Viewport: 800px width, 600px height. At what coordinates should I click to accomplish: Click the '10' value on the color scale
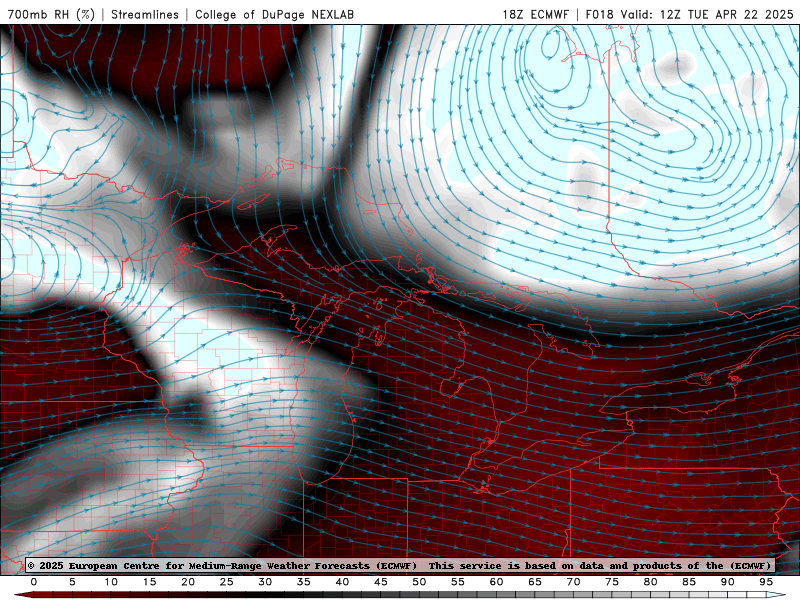coord(111,582)
